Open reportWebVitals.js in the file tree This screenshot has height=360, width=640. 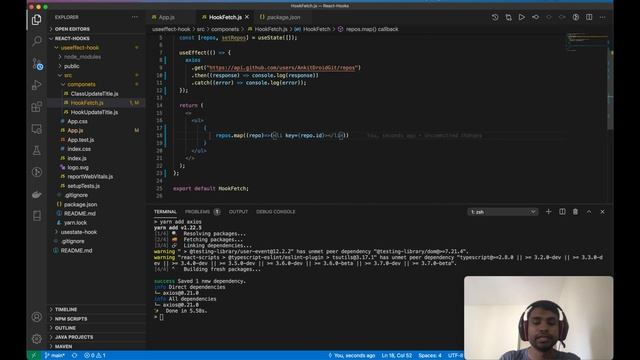(x=90, y=177)
